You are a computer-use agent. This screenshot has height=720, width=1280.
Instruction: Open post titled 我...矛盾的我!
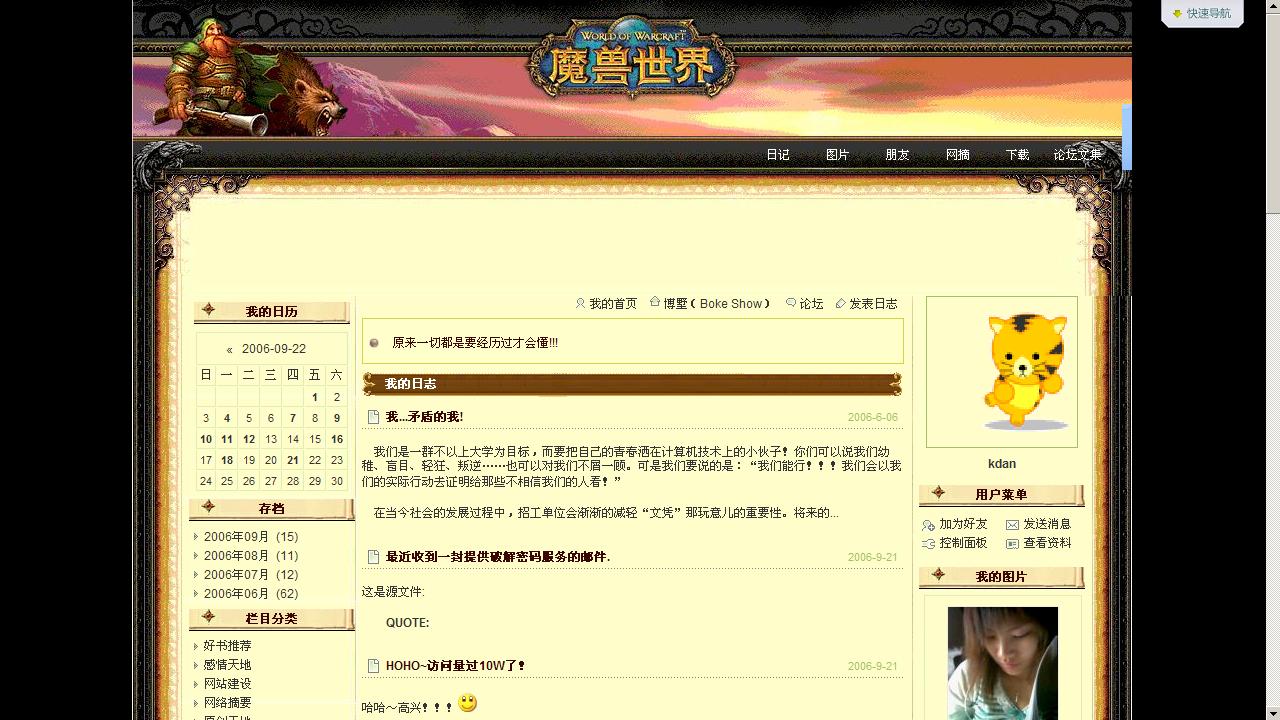pyautogui.click(x=424, y=417)
